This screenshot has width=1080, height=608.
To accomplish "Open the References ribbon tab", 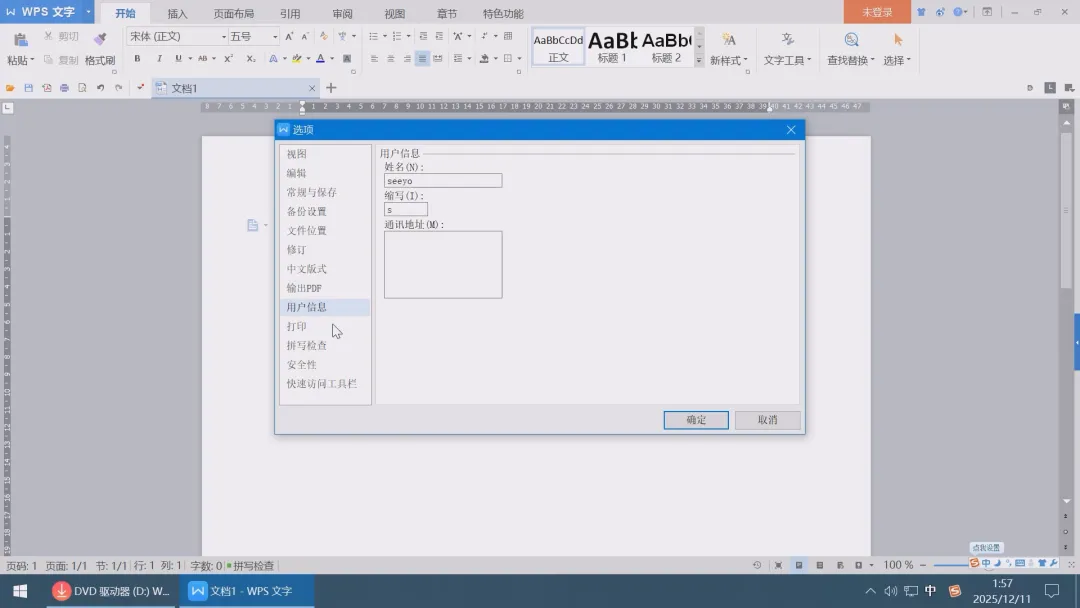I will click(290, 13).
